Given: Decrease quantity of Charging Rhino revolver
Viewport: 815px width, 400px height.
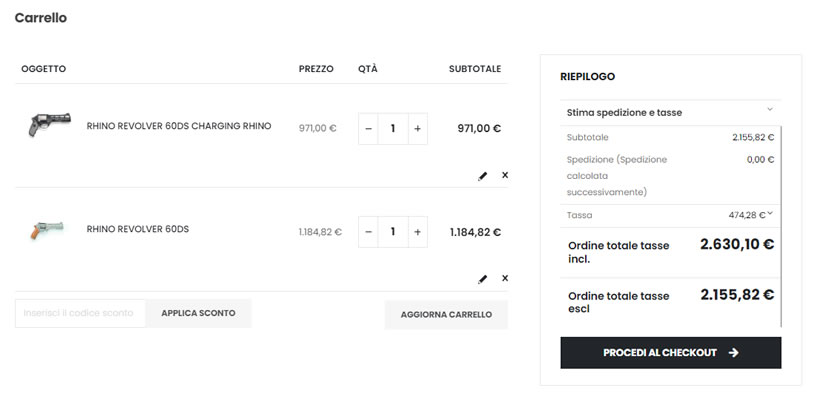Looking at the screenshot, I should tap(368, 128).
